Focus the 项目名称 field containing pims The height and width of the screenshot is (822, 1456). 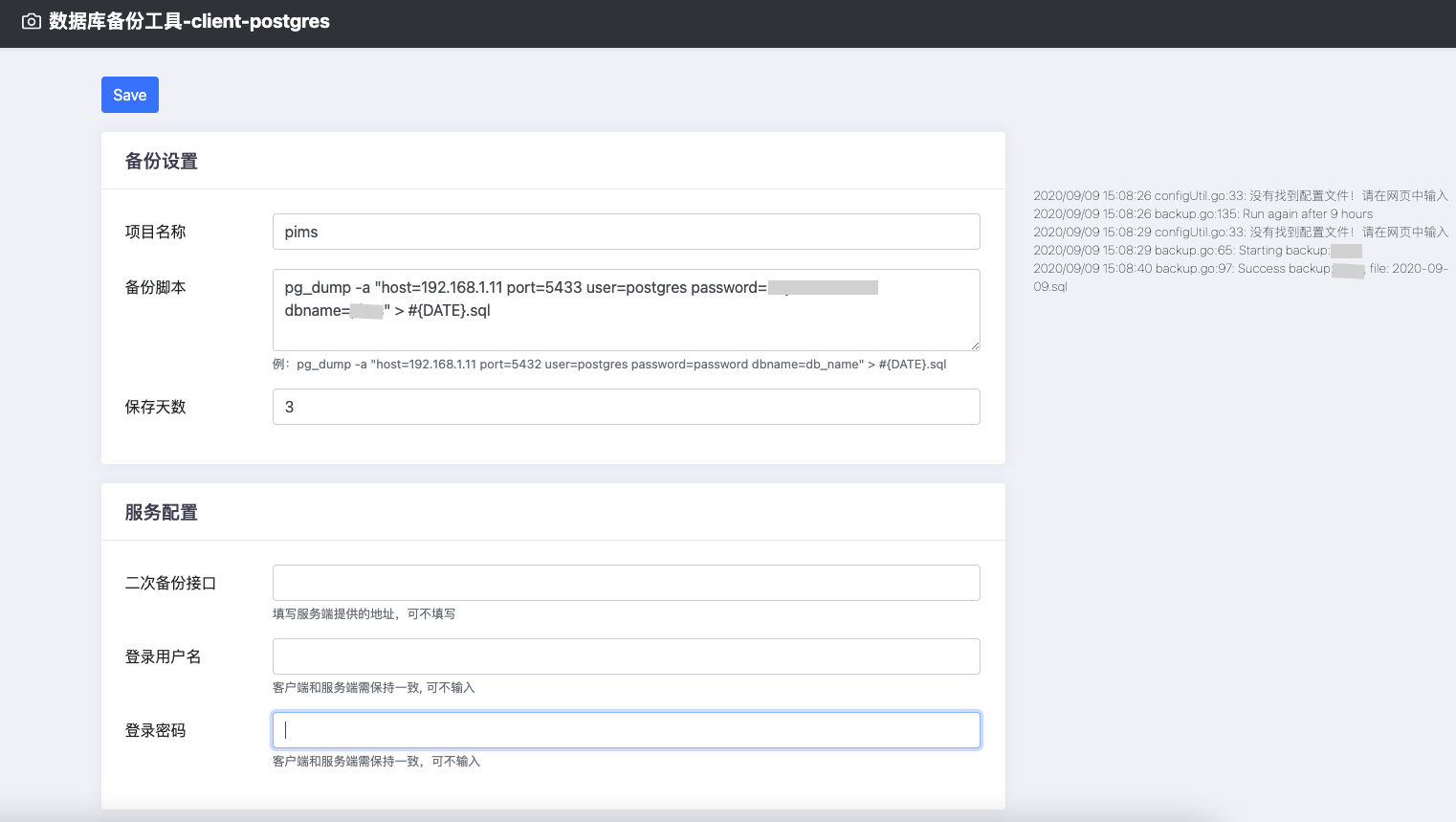pos(626,232)
